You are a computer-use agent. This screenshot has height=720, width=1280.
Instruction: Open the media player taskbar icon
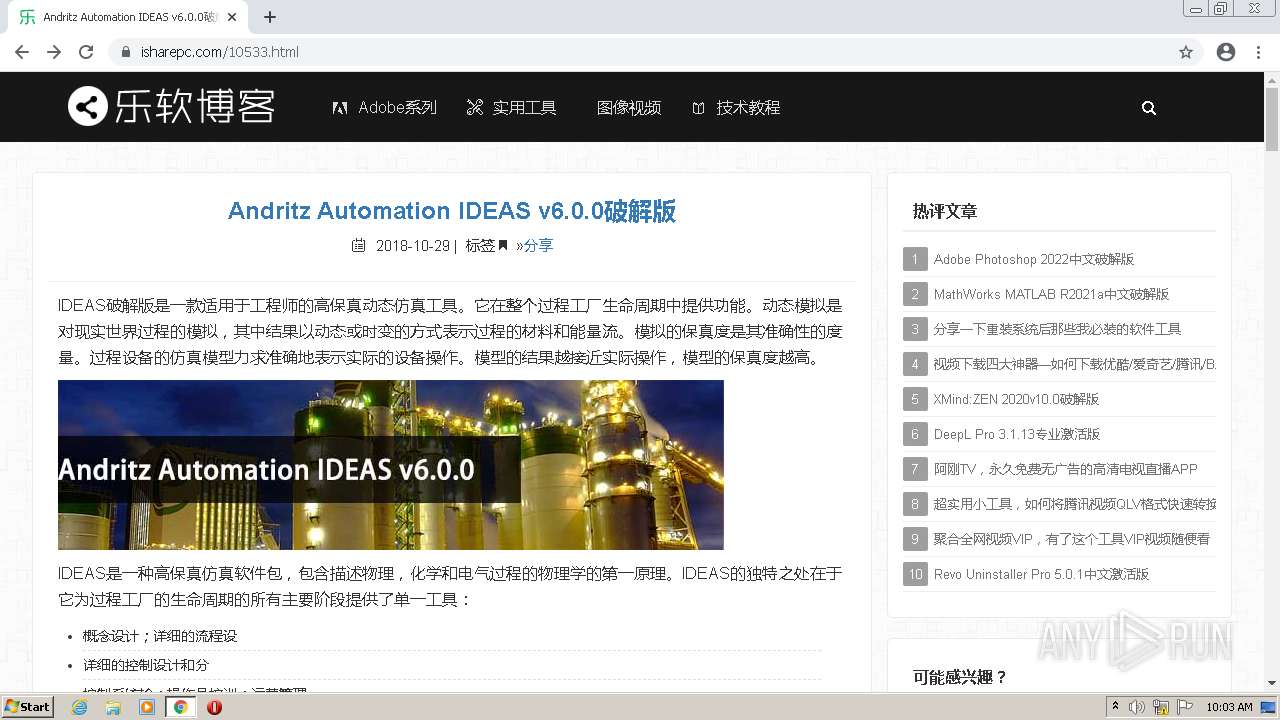[x=147, y=707]
